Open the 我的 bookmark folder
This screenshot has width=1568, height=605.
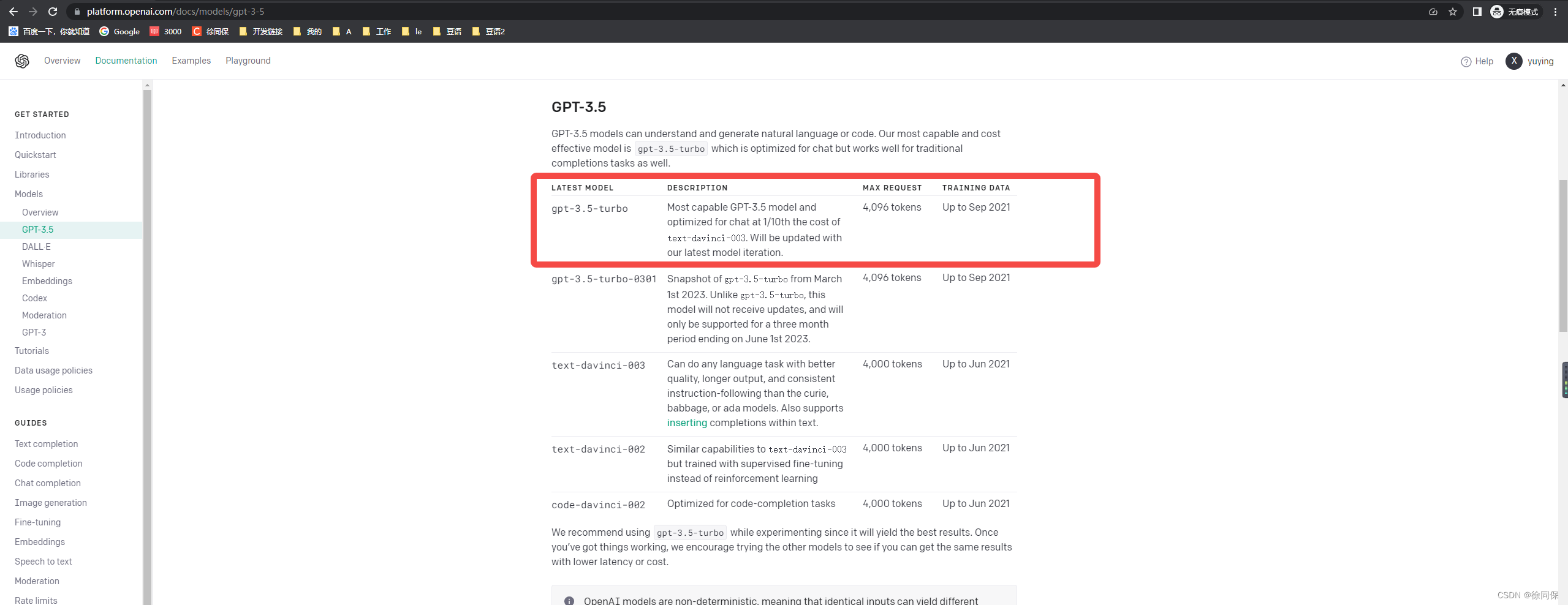point(308,31)
